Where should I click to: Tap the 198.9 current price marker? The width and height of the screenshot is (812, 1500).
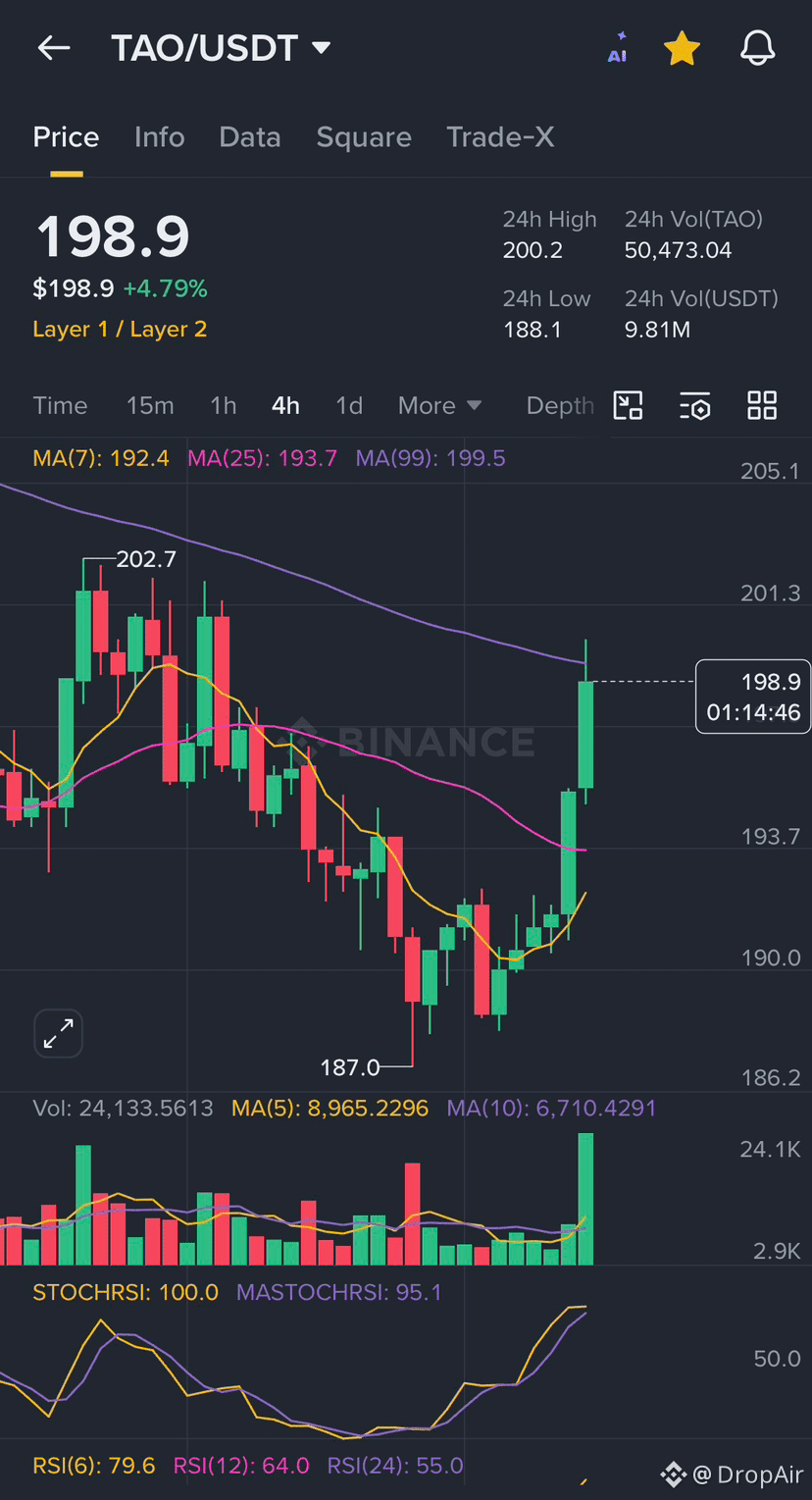(752, 697)
